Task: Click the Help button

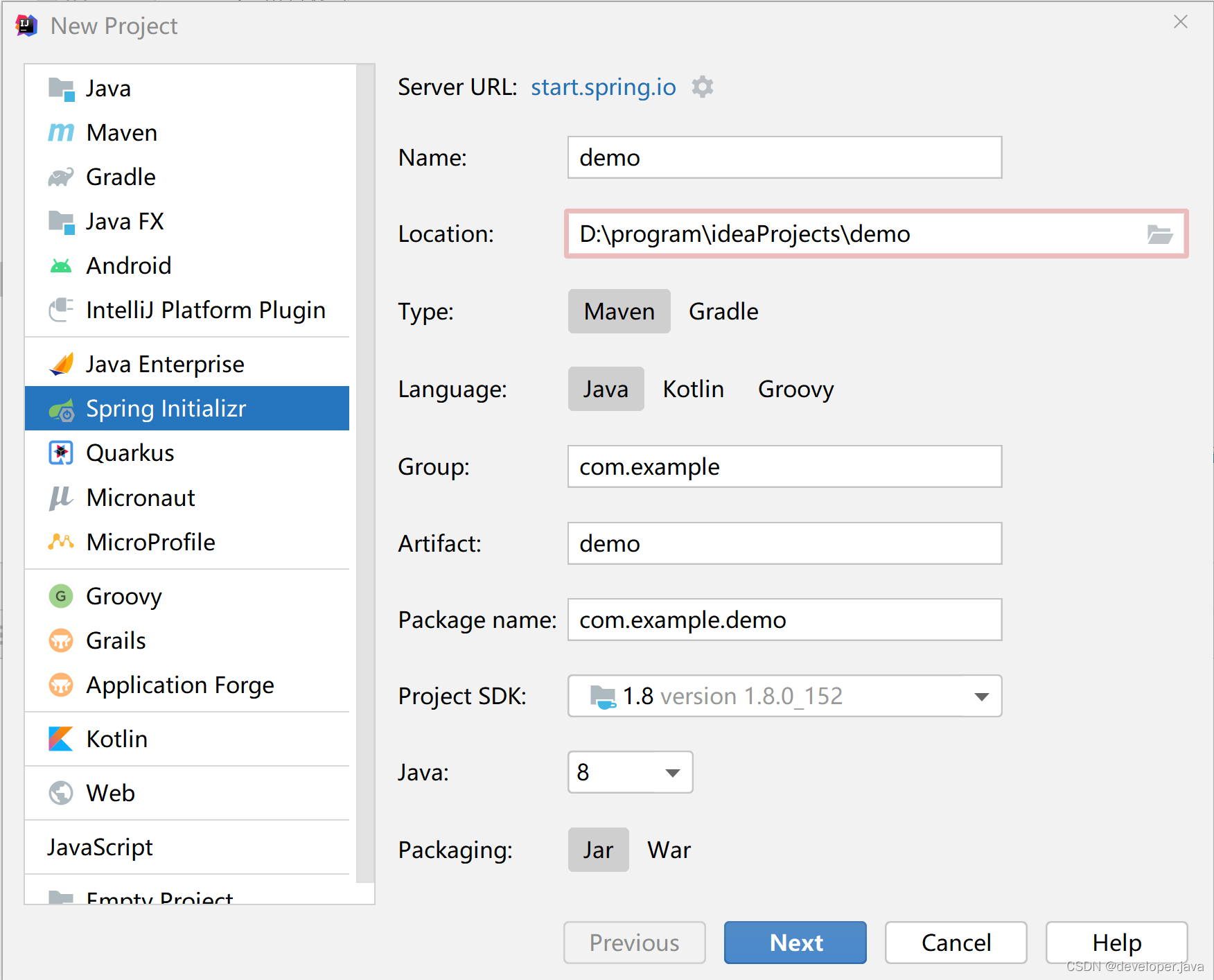Action: [x=1117, y=943]
